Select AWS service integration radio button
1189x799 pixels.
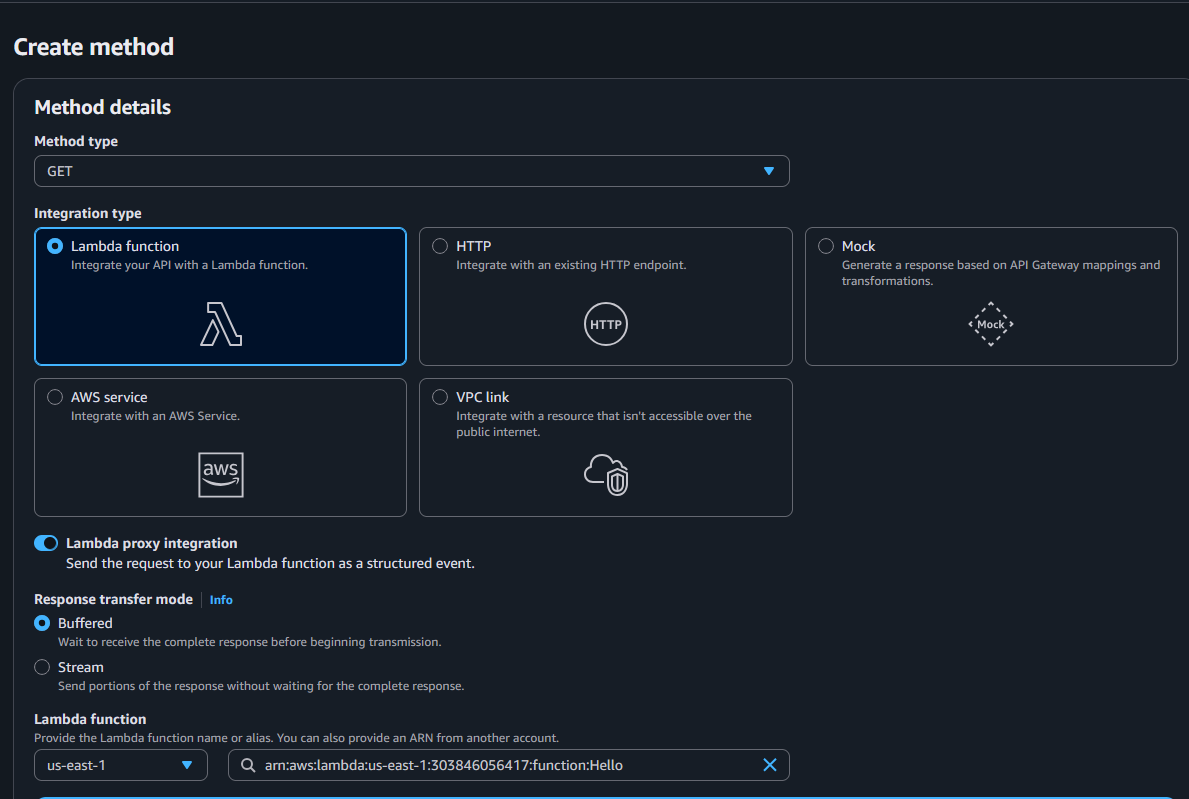(55, 397)
